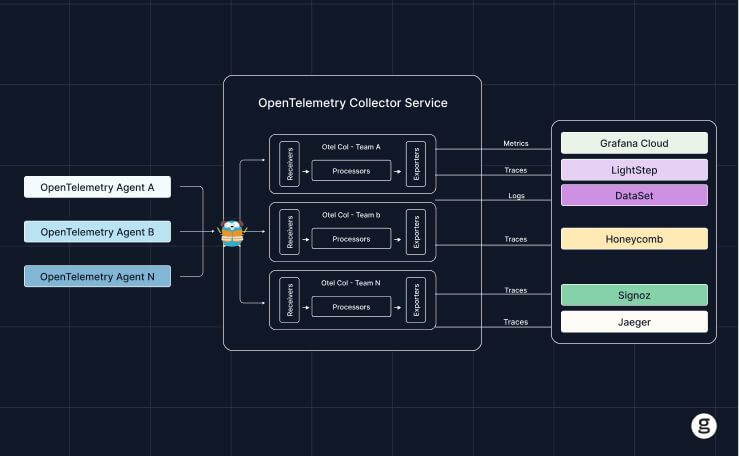739x456 pixels.
Task: Select Exporters block in Team N collector
Action: coord(416,300)
